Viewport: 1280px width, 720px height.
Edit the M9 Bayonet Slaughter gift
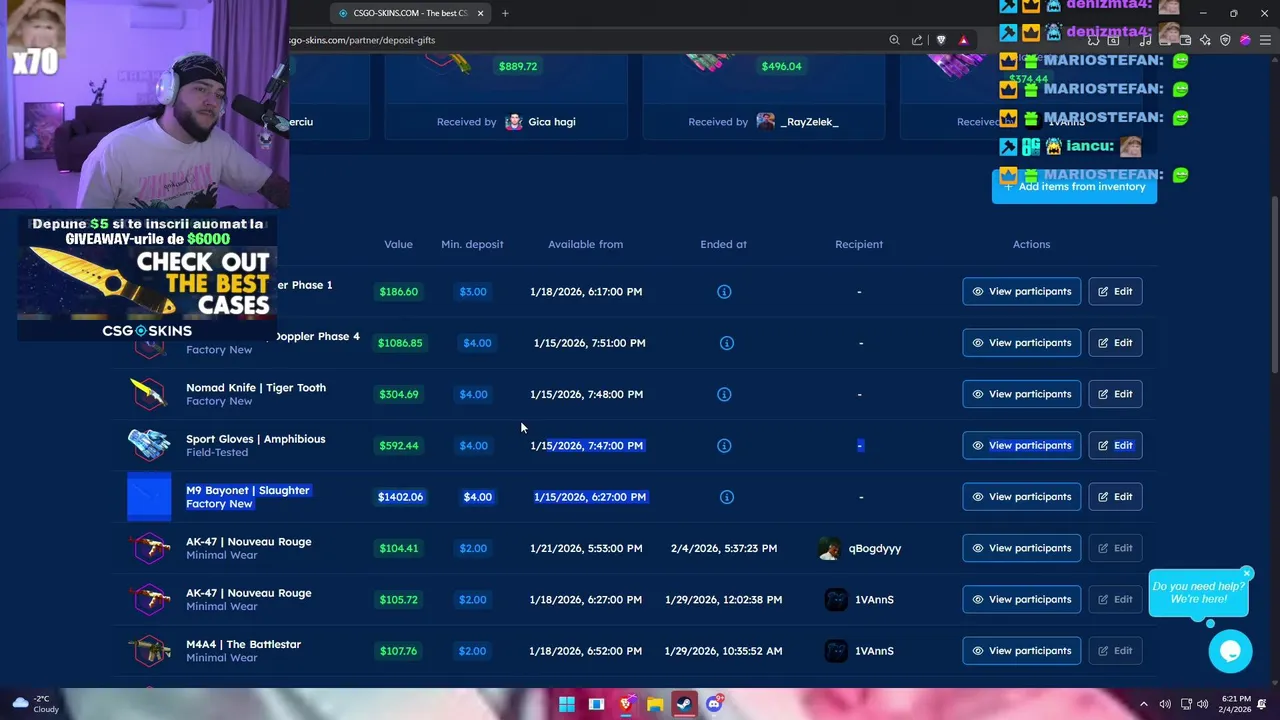1115,497
